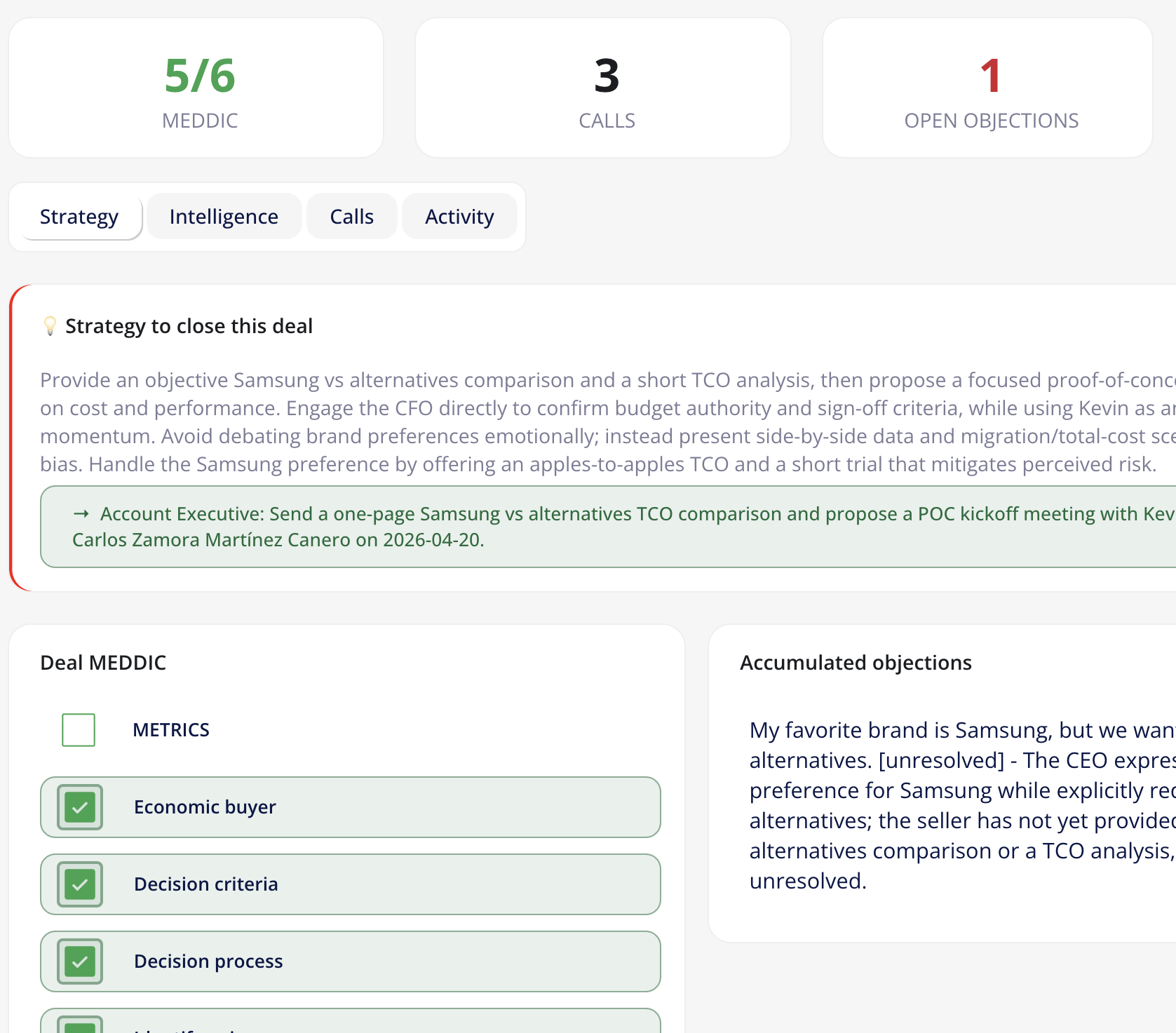Uncheck the Economic buyer checkbox
This screenshot has height=1033, width=1176.
point(80,807)
